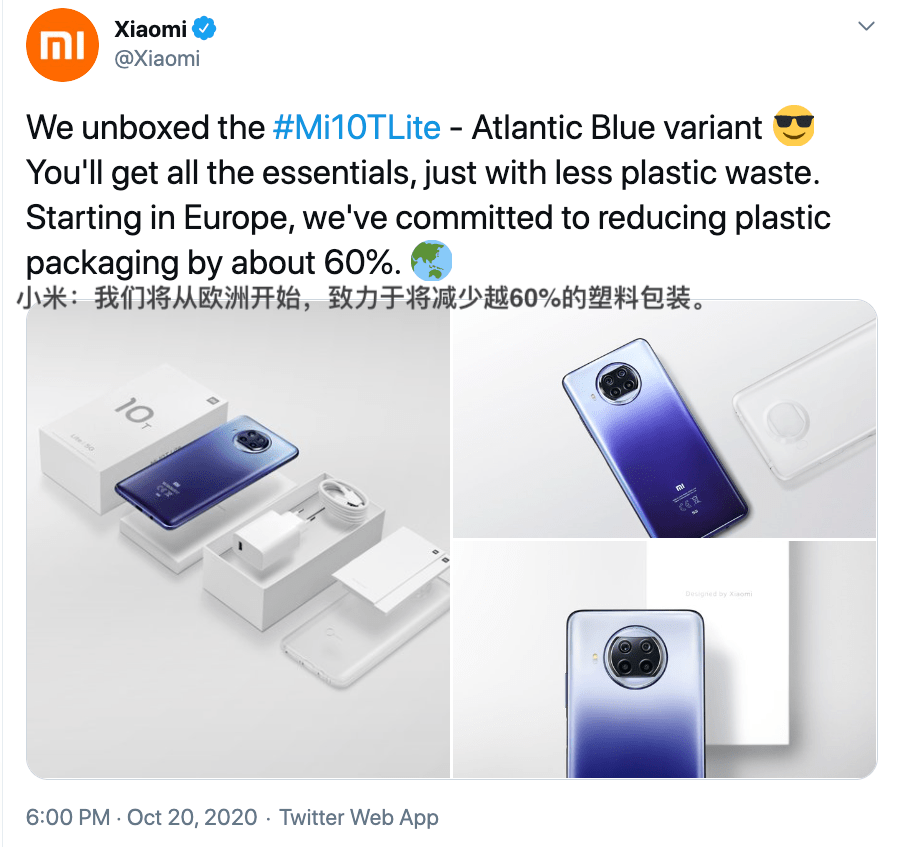Click the Oct 20, 2020 date
Image resolution: width=899 pixels, height=847 pixels.
(192, 817)
